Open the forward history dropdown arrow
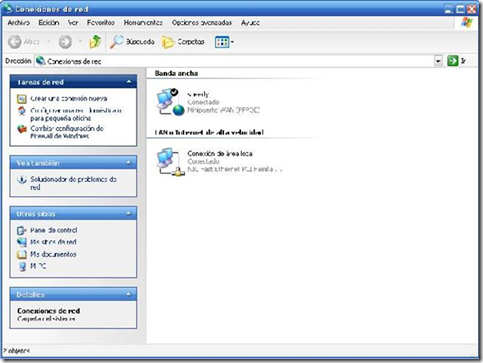The image size is (483, 363). coord(80,42)
